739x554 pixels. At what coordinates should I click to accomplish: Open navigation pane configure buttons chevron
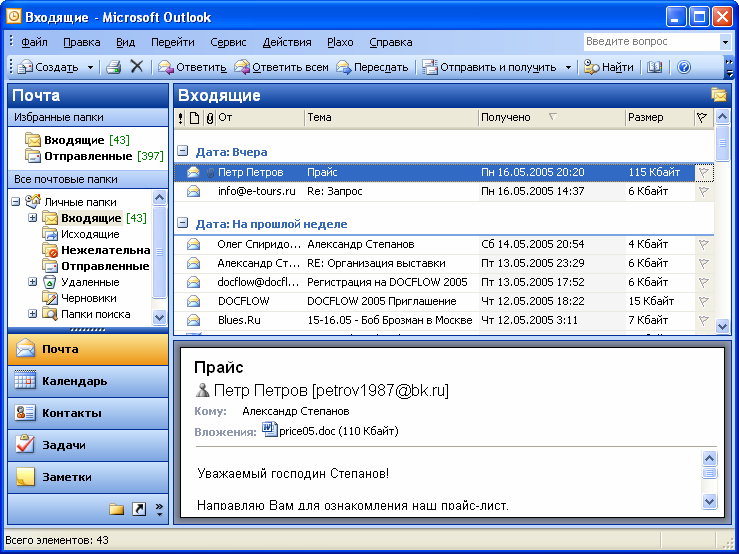pyautogui.click(x=159, y=509)
